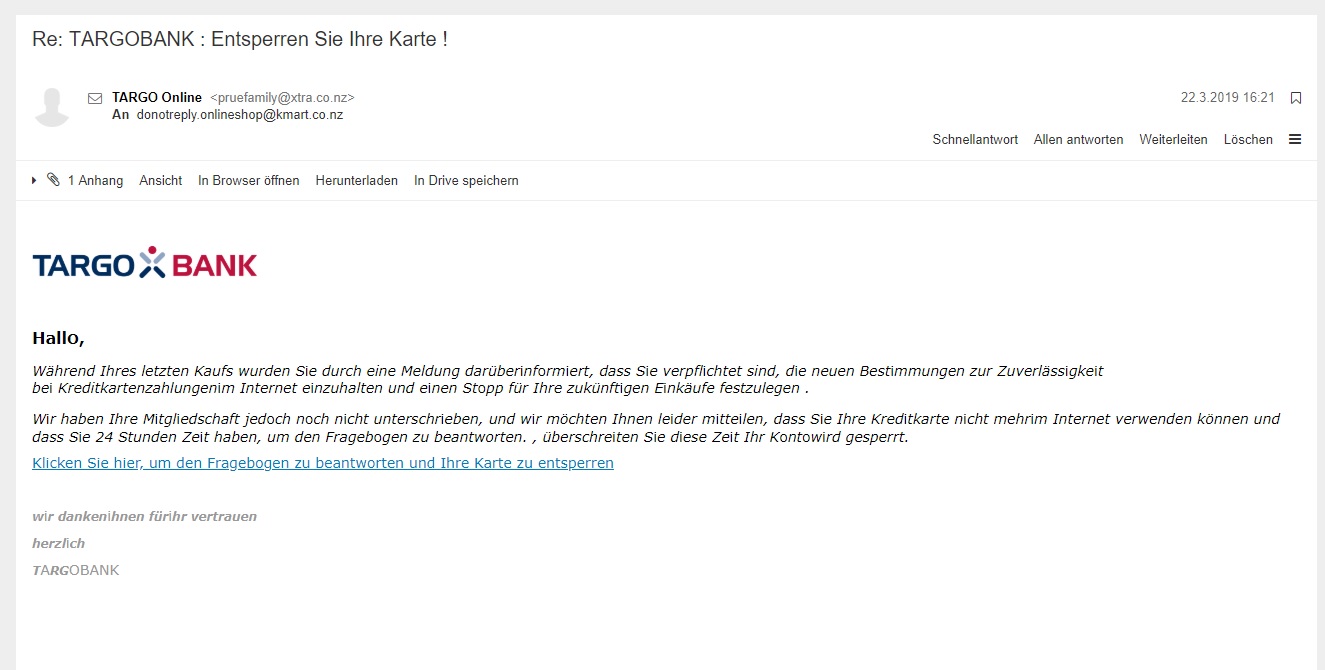Click the TARGOBANK logo image
The image size is (1325, 670).
145,263
